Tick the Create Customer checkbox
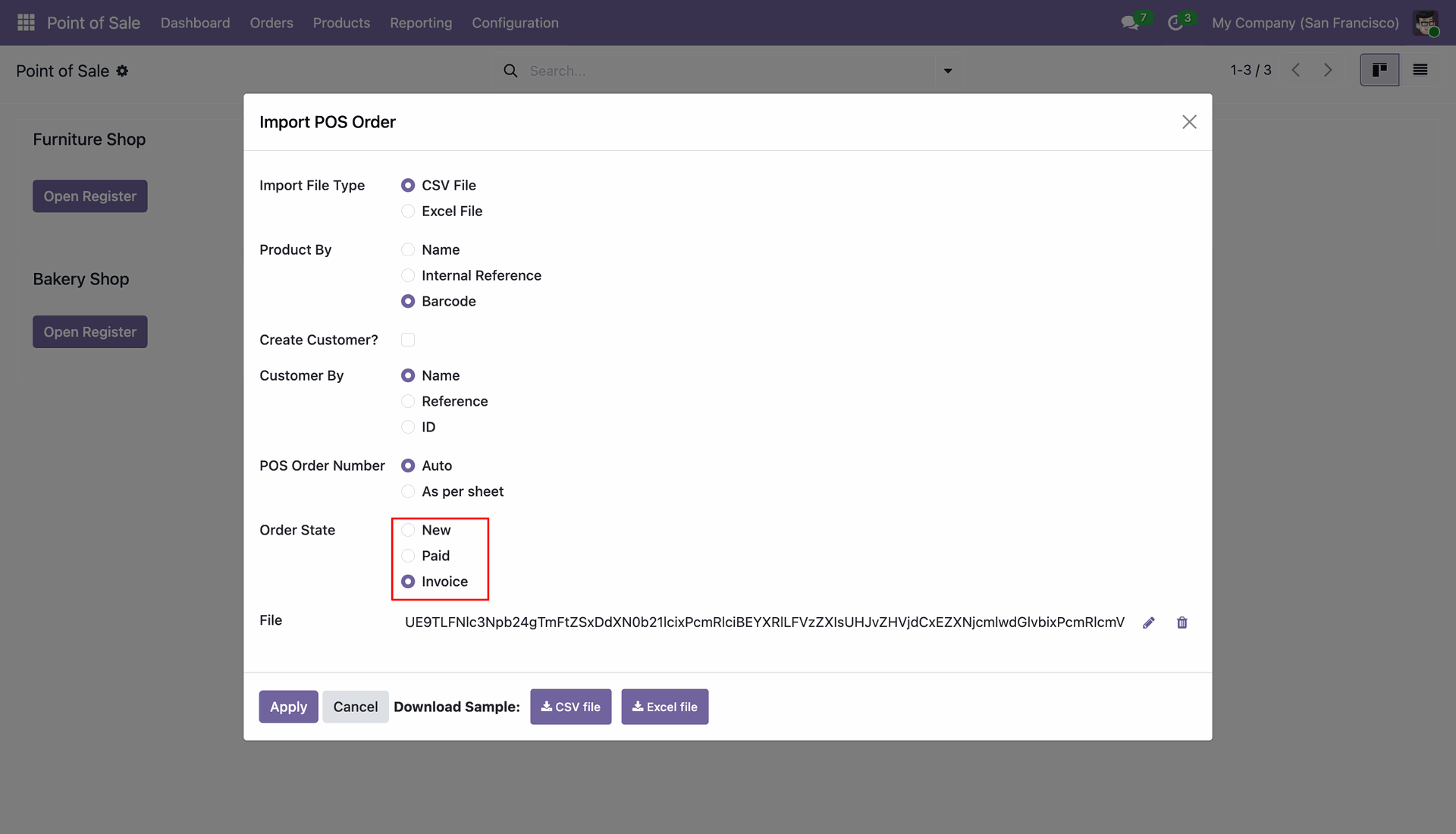Screen dimensions: 1456x834 click(x=408, y=340)
